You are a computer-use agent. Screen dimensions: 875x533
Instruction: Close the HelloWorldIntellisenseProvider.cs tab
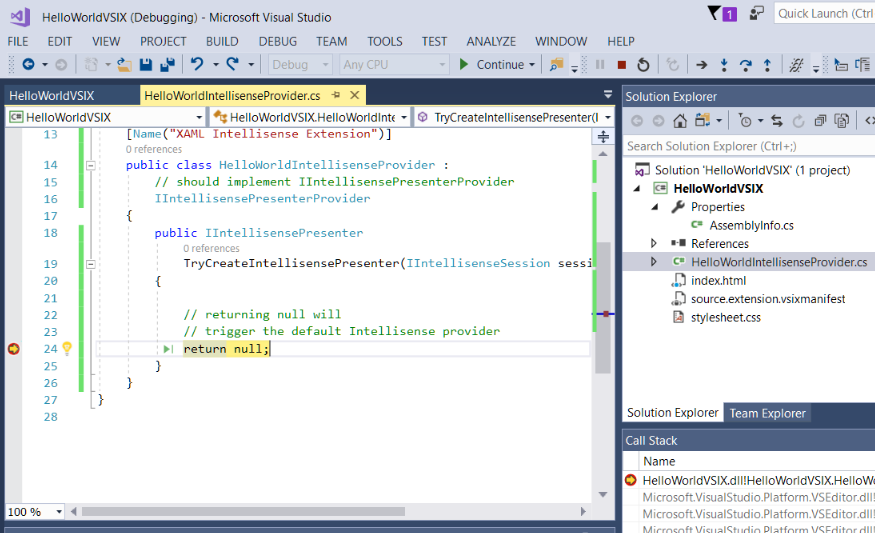(354, 95)
